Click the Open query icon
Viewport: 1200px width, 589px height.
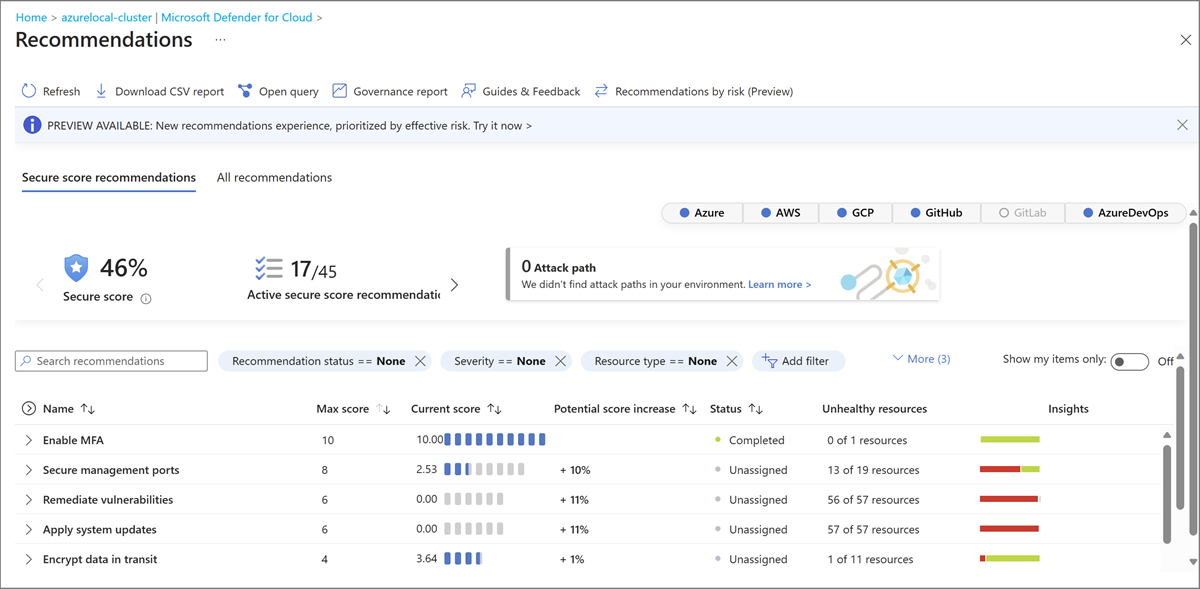[245, 91]
